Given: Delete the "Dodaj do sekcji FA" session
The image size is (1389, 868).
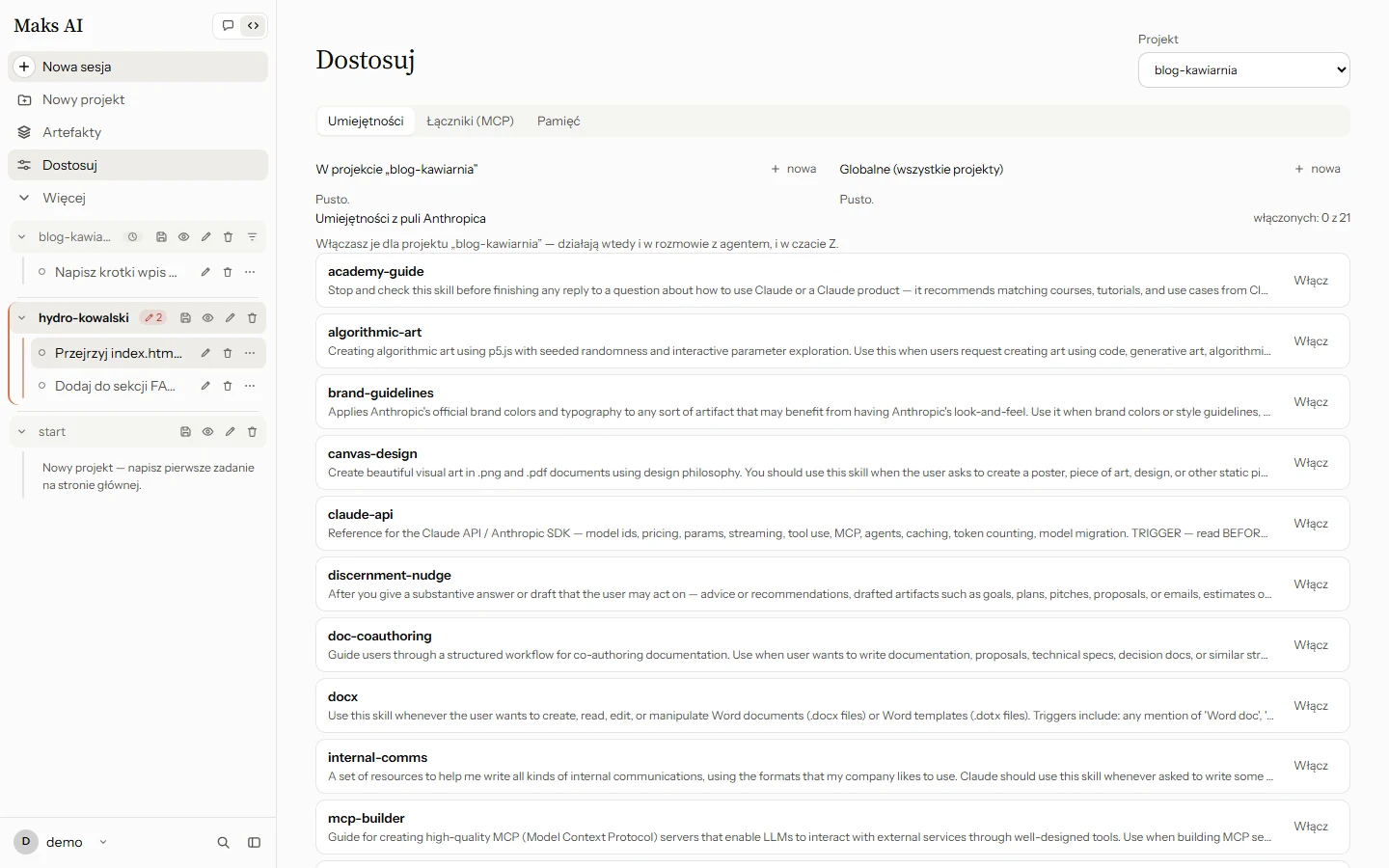Looking at the screenshot, I should point(228,386).
